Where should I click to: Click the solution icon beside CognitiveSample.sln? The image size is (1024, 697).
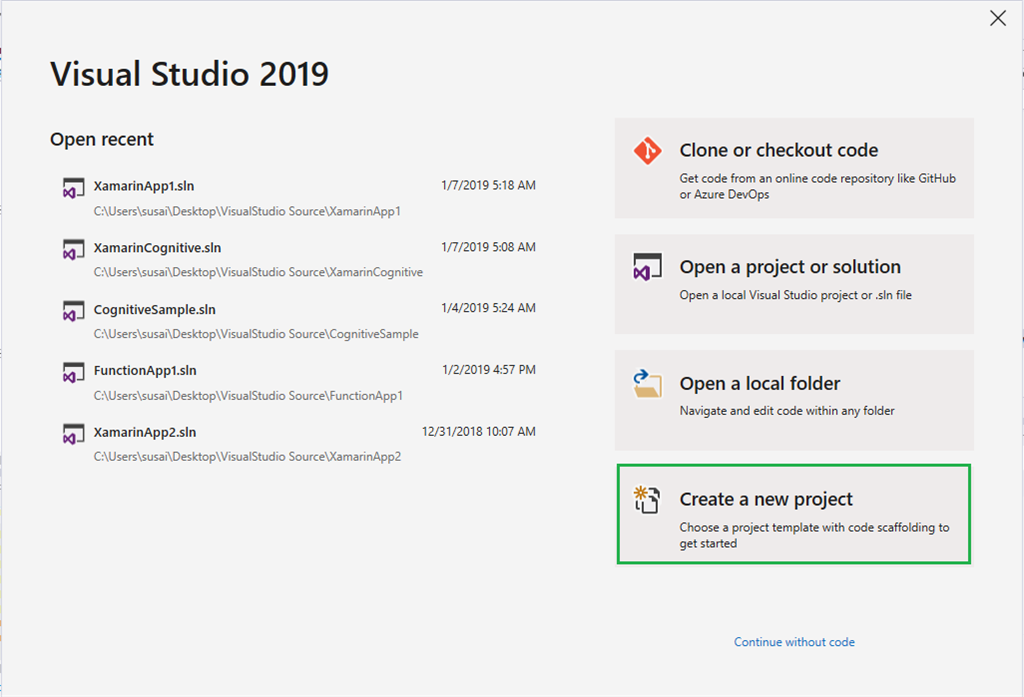[x=73, y=311]
